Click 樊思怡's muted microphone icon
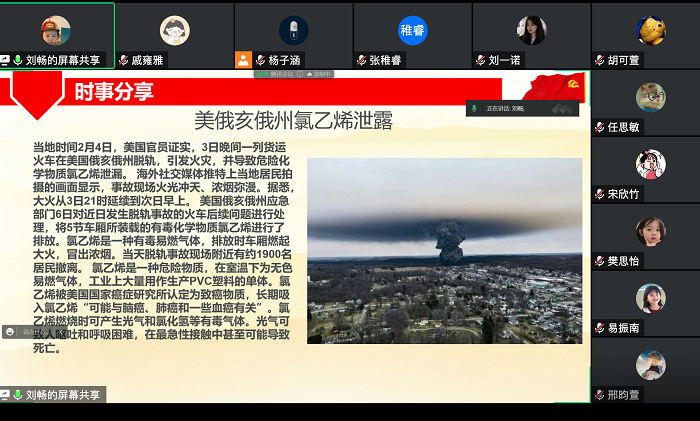Screen dimensions: 700x421 pos(600,261)
